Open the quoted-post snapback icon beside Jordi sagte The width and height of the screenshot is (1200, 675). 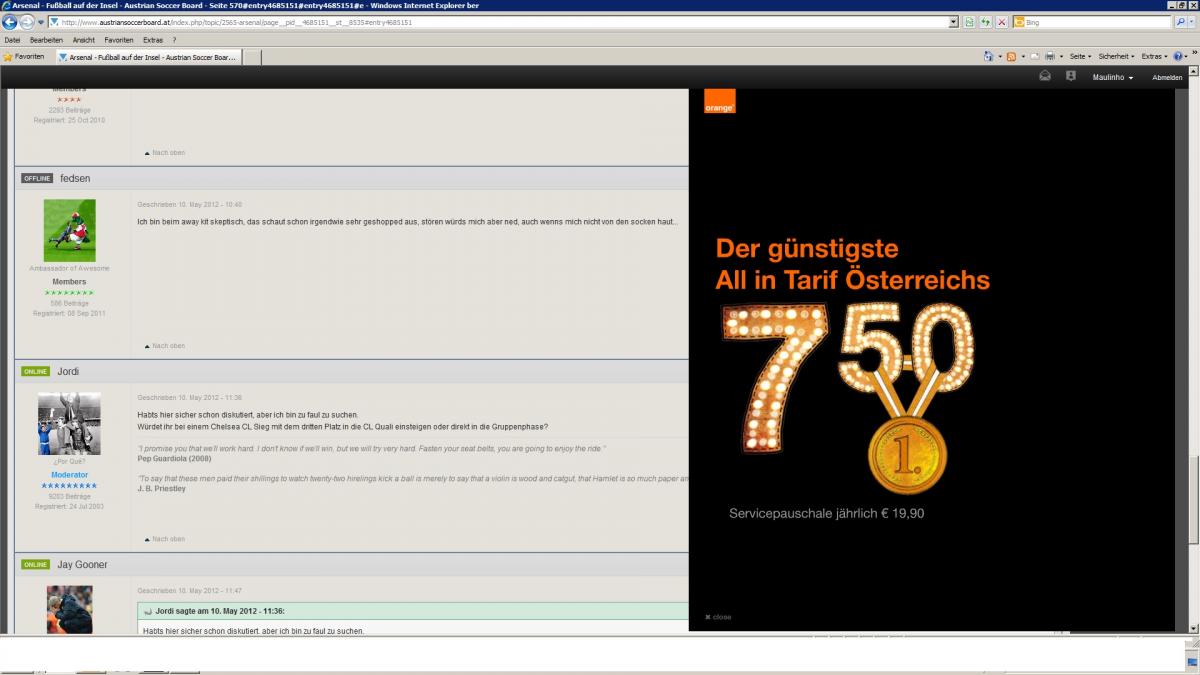[148, 611]
